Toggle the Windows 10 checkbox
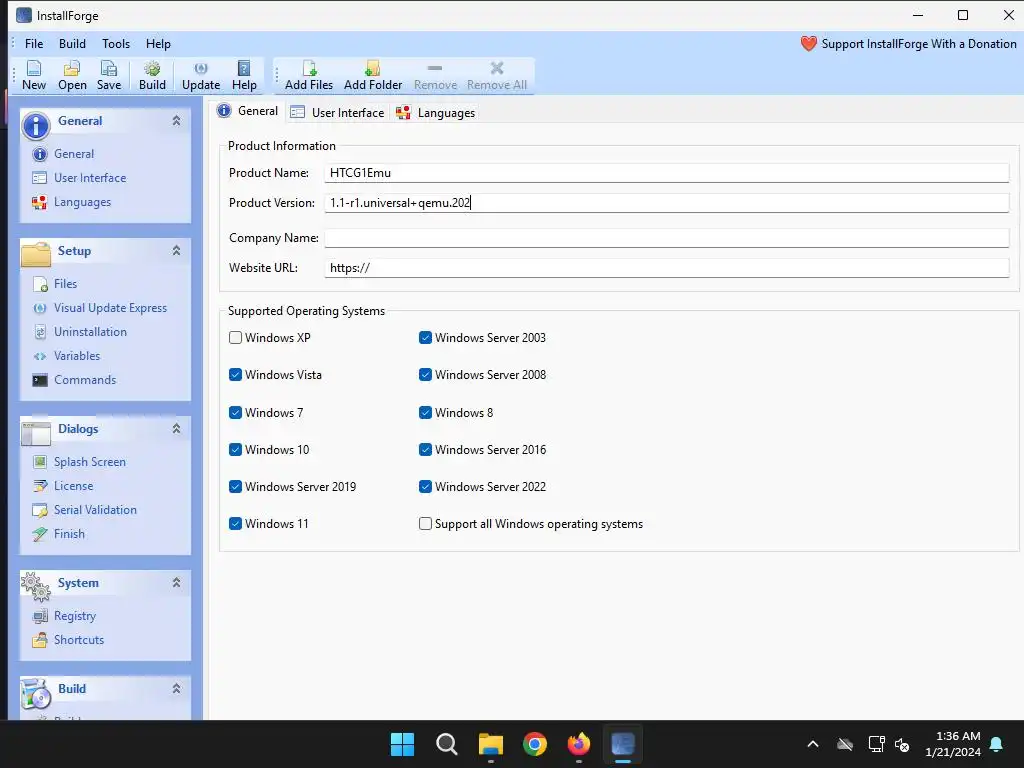 [x=236, y=450]
